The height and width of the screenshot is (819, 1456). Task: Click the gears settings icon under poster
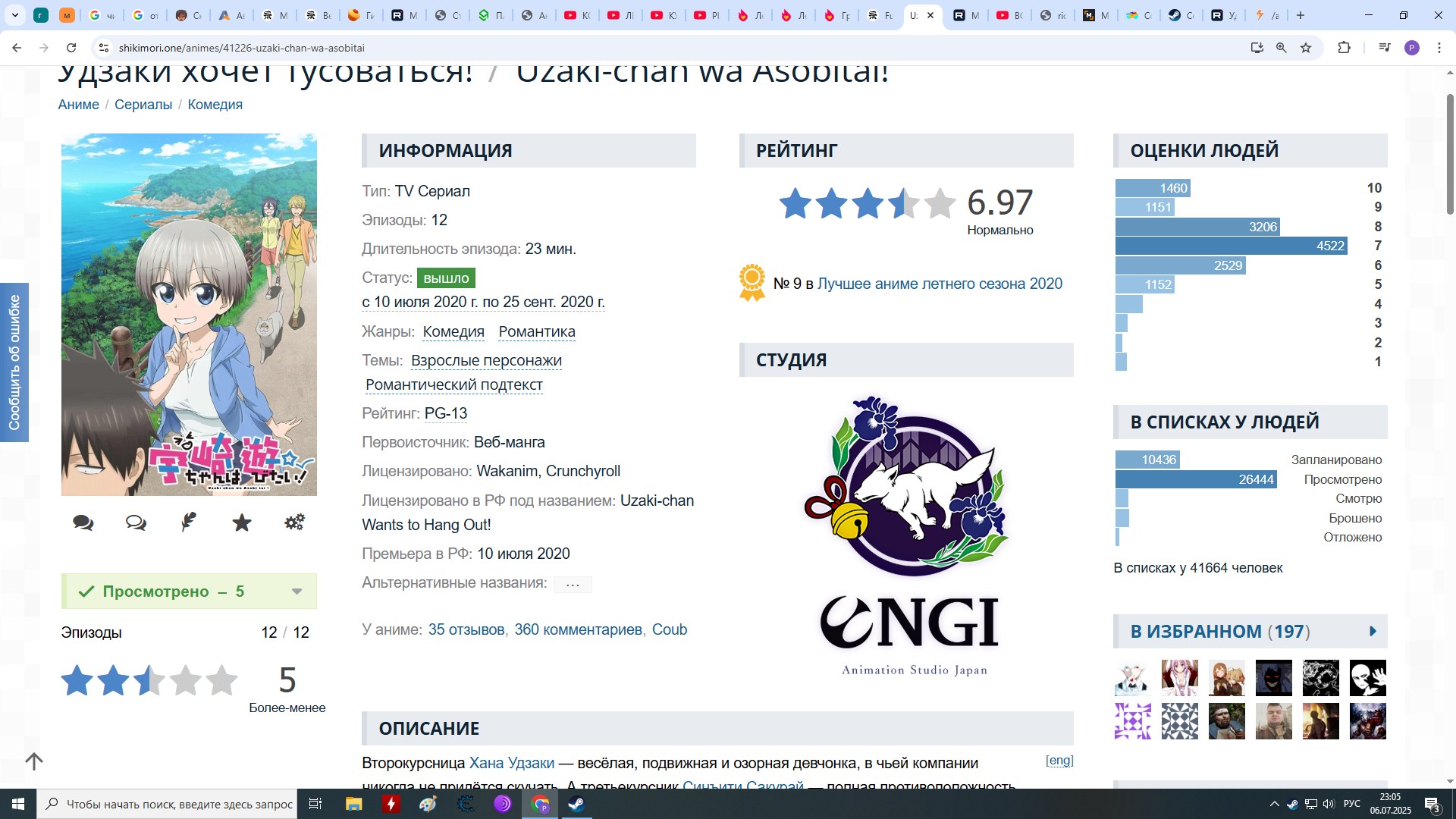pyautogui.click(x=294, y=522)
